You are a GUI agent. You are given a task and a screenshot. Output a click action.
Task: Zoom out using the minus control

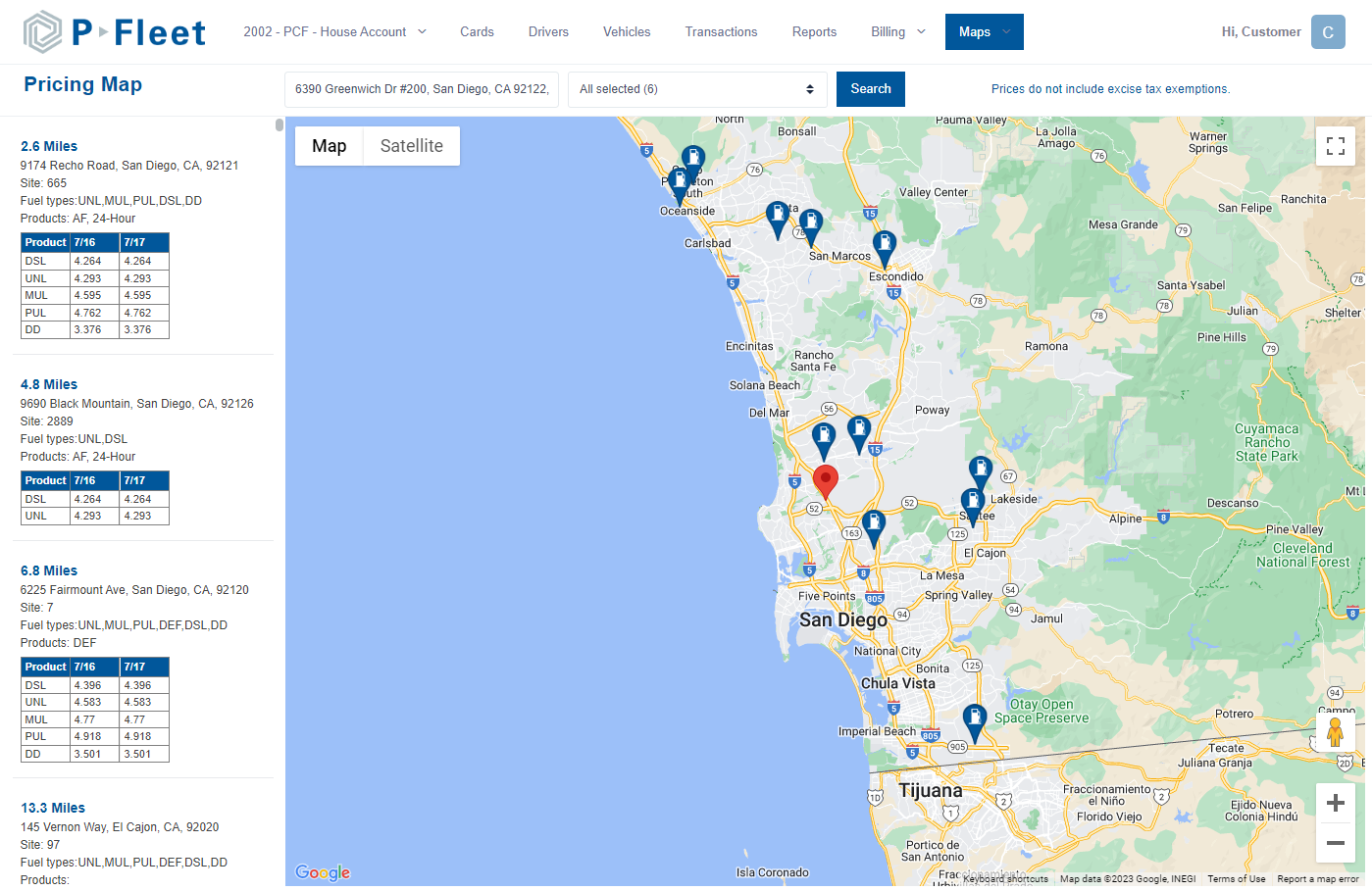pos(1335,842)
